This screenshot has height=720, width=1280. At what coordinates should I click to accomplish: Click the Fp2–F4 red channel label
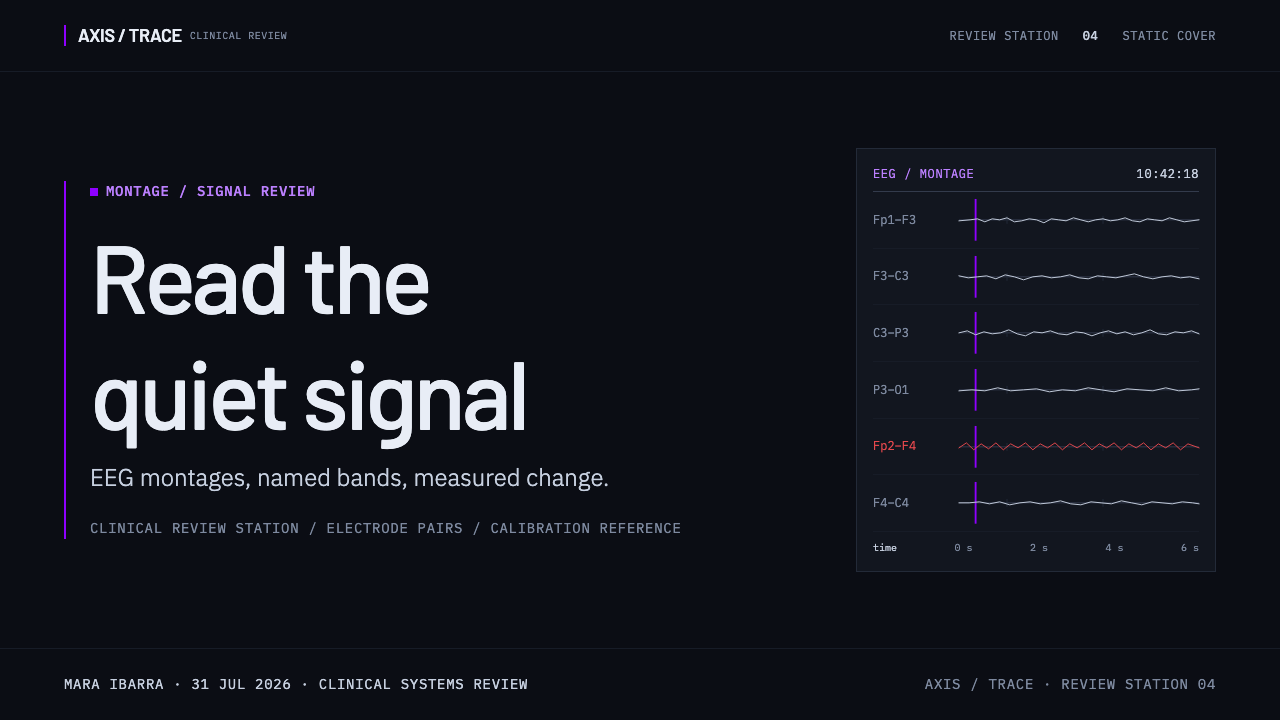point(894,446)
